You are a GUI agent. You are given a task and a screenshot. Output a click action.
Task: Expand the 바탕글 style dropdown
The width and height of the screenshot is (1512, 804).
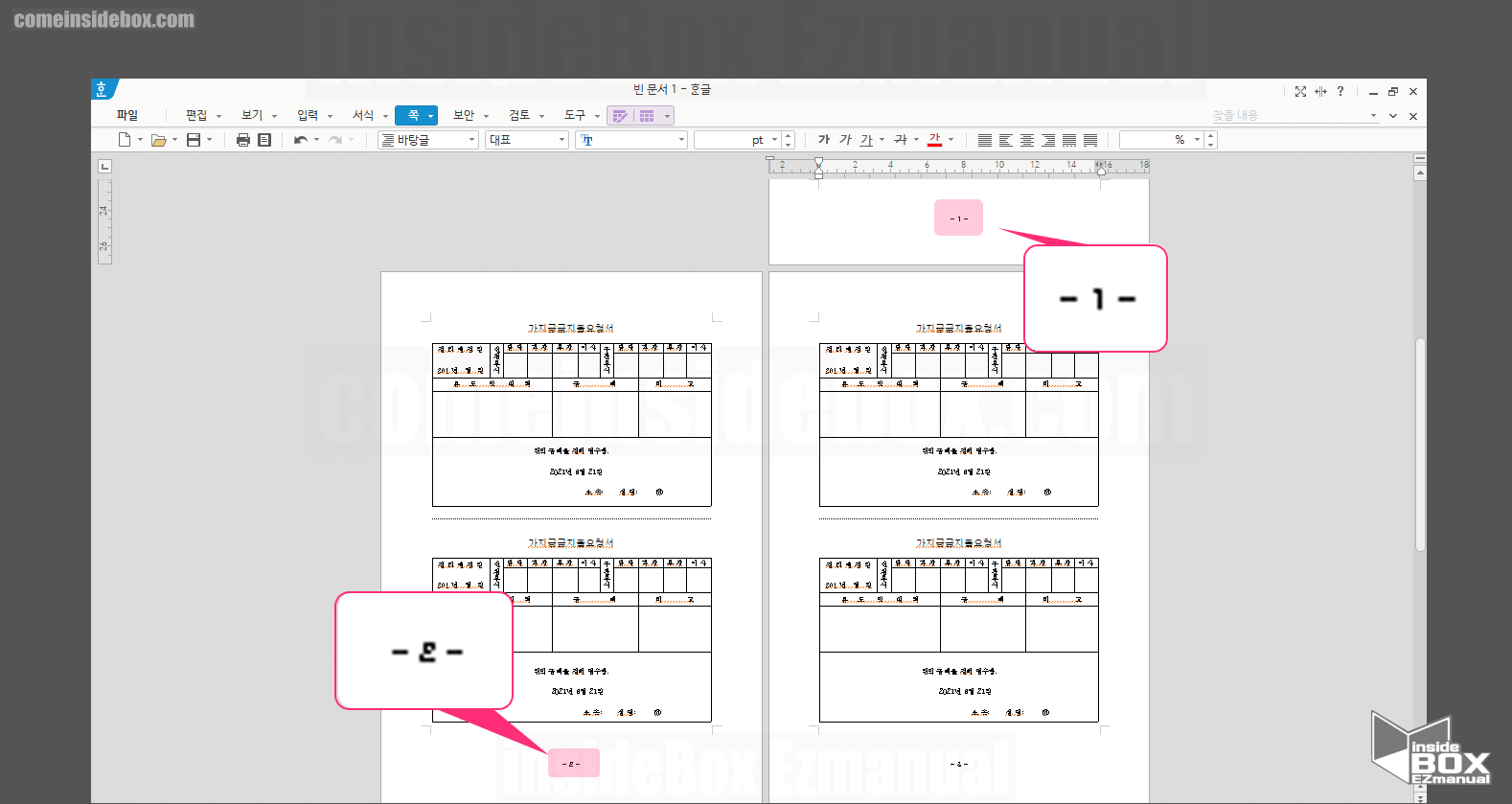[x=471, y=140]
